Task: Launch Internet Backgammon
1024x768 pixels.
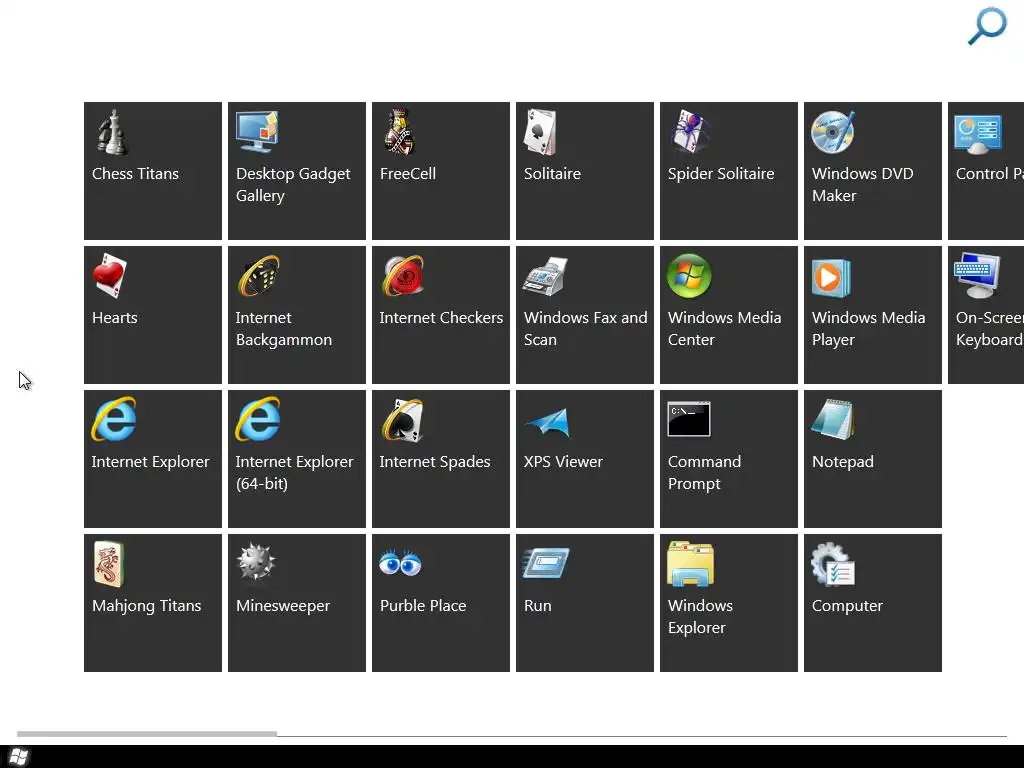Action: click(x=297, y=315)
